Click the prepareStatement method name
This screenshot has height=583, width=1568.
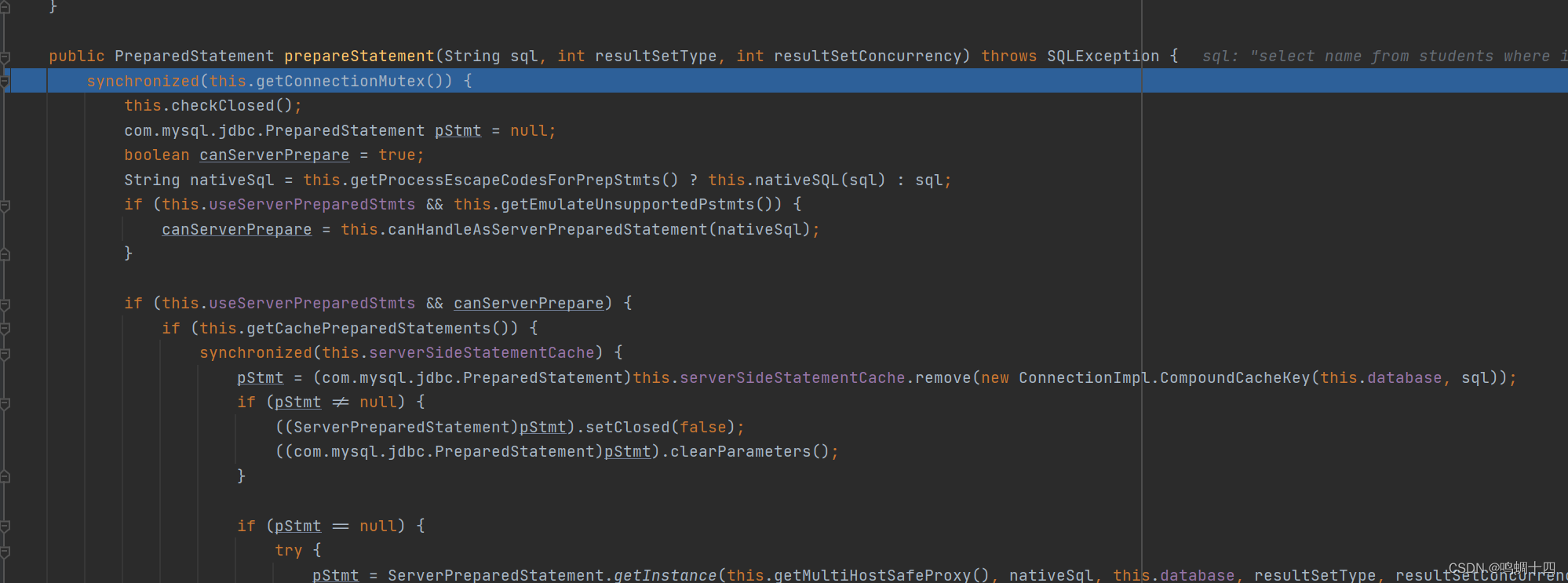[359, 56]
